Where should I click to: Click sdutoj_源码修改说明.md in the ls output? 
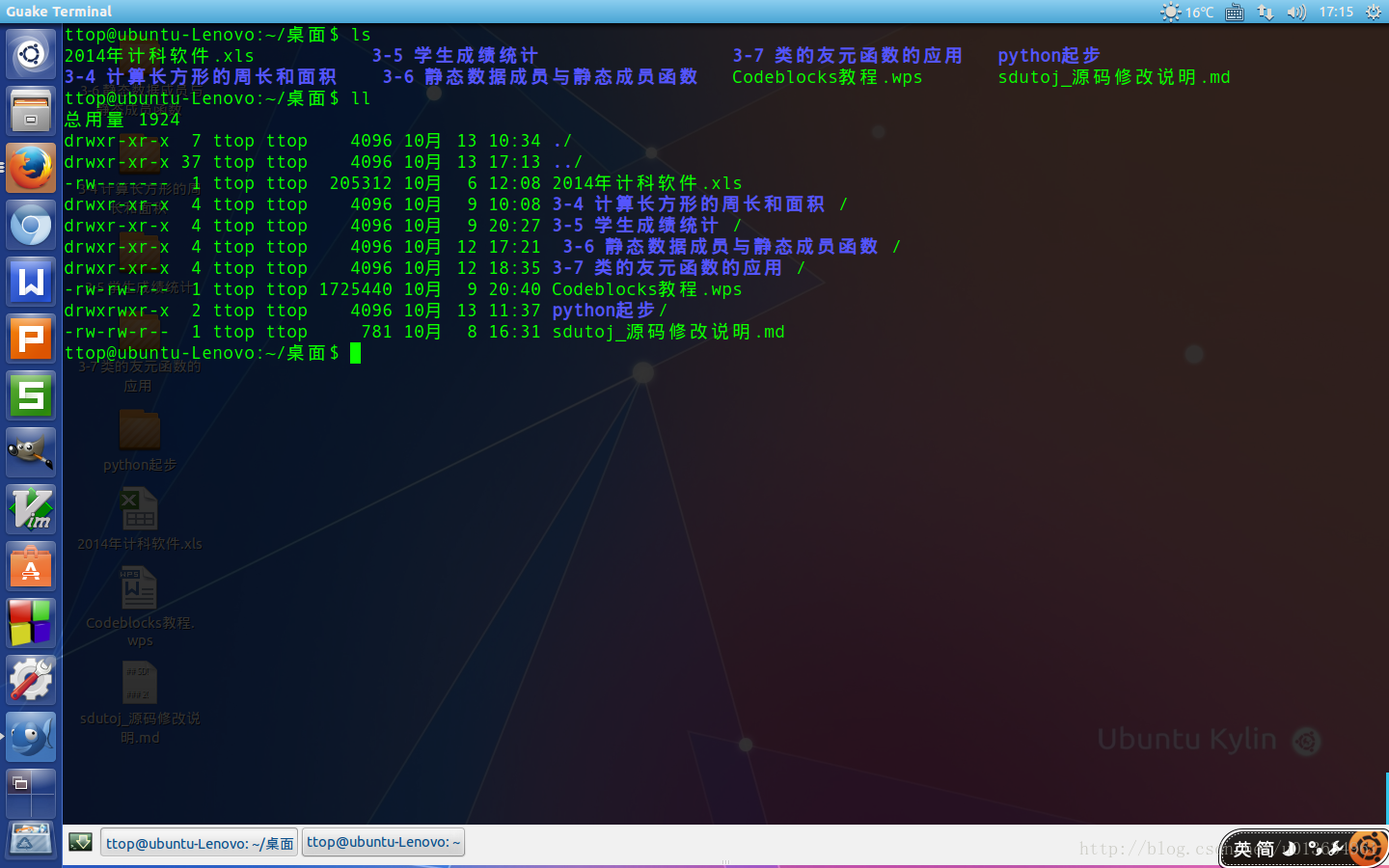point(1114,77)
